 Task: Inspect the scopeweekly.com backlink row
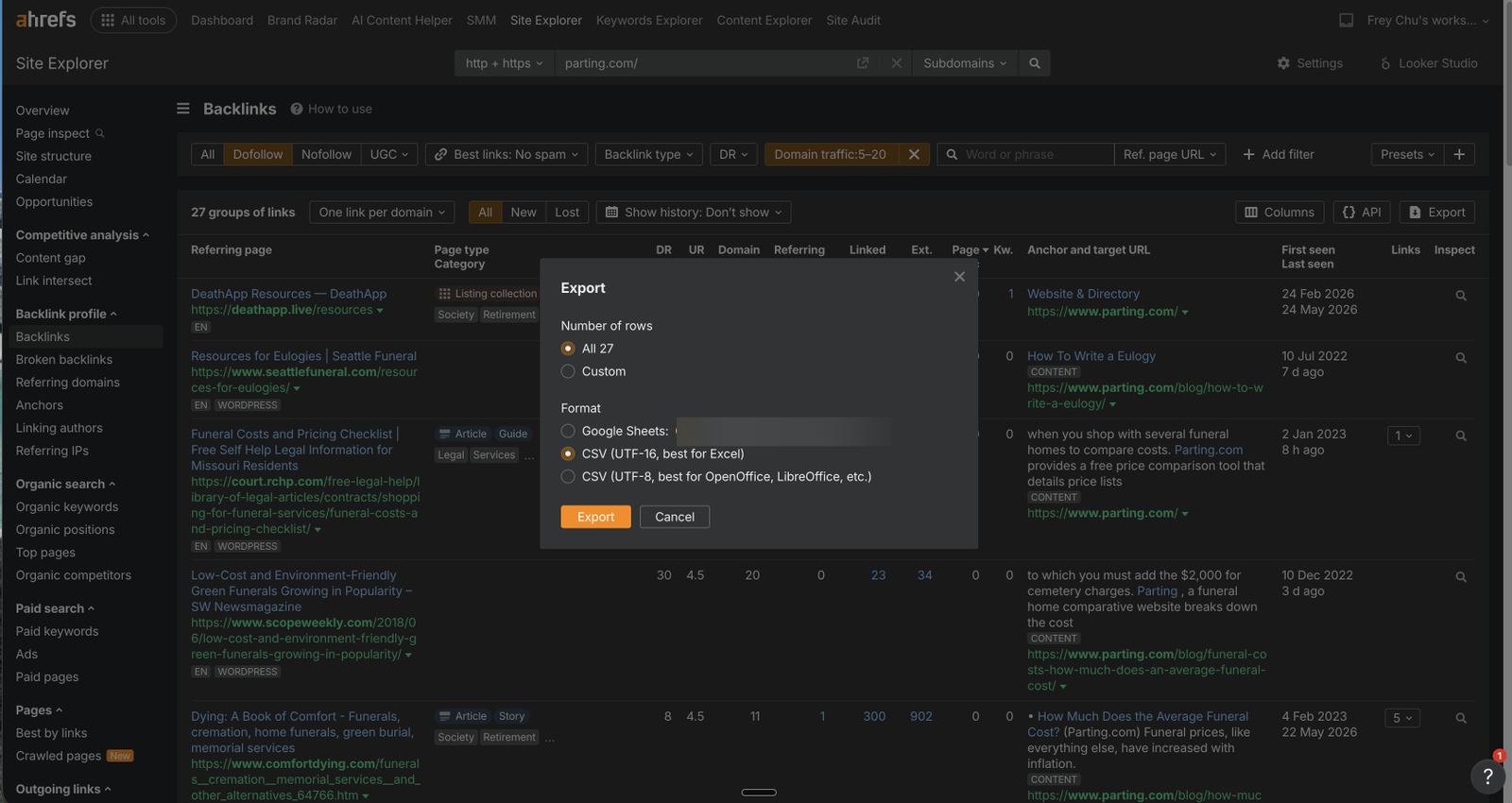[1461, 577]
